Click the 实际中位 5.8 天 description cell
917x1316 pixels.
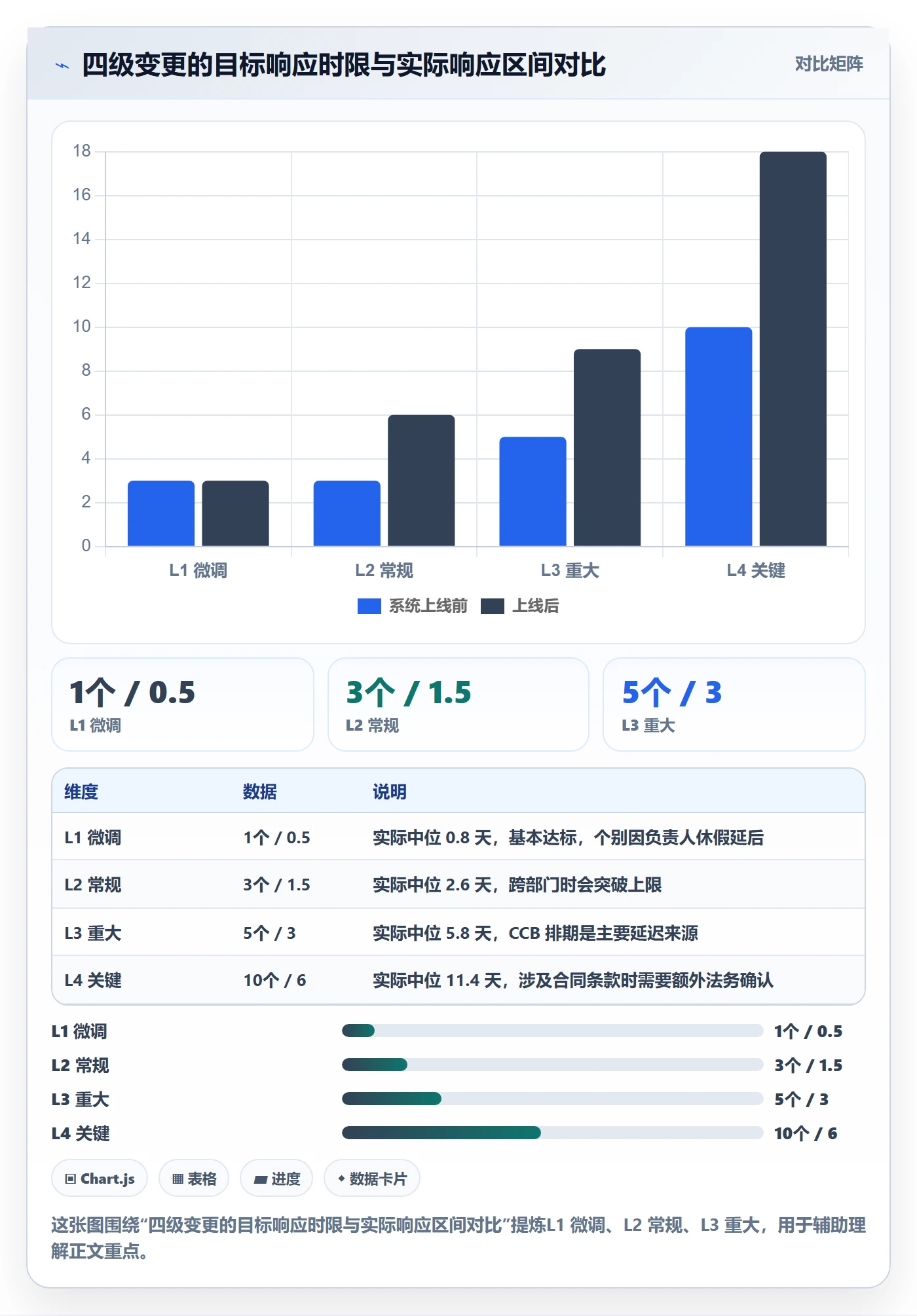coord(536,933)
